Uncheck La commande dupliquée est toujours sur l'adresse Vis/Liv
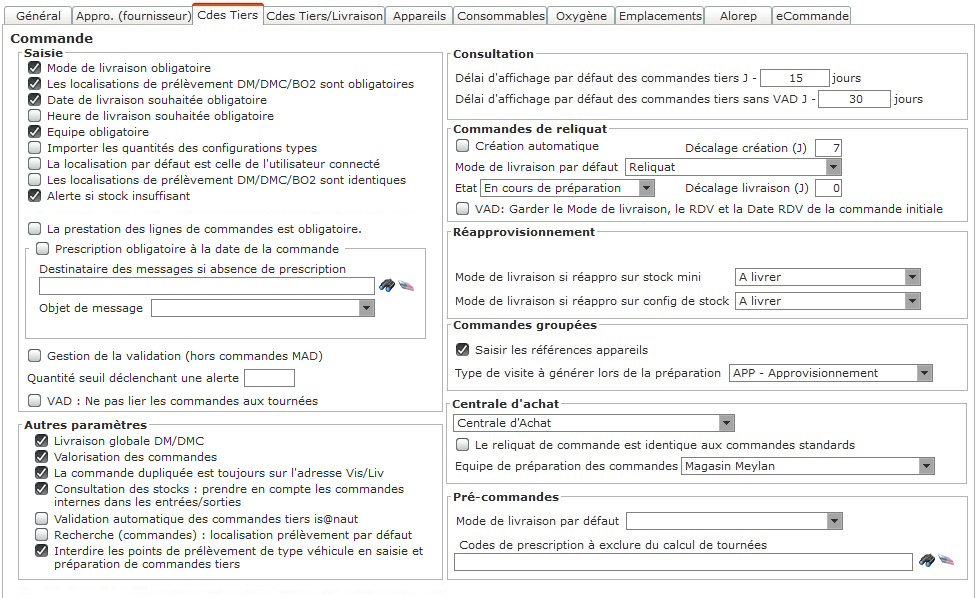 pos(41,473)
